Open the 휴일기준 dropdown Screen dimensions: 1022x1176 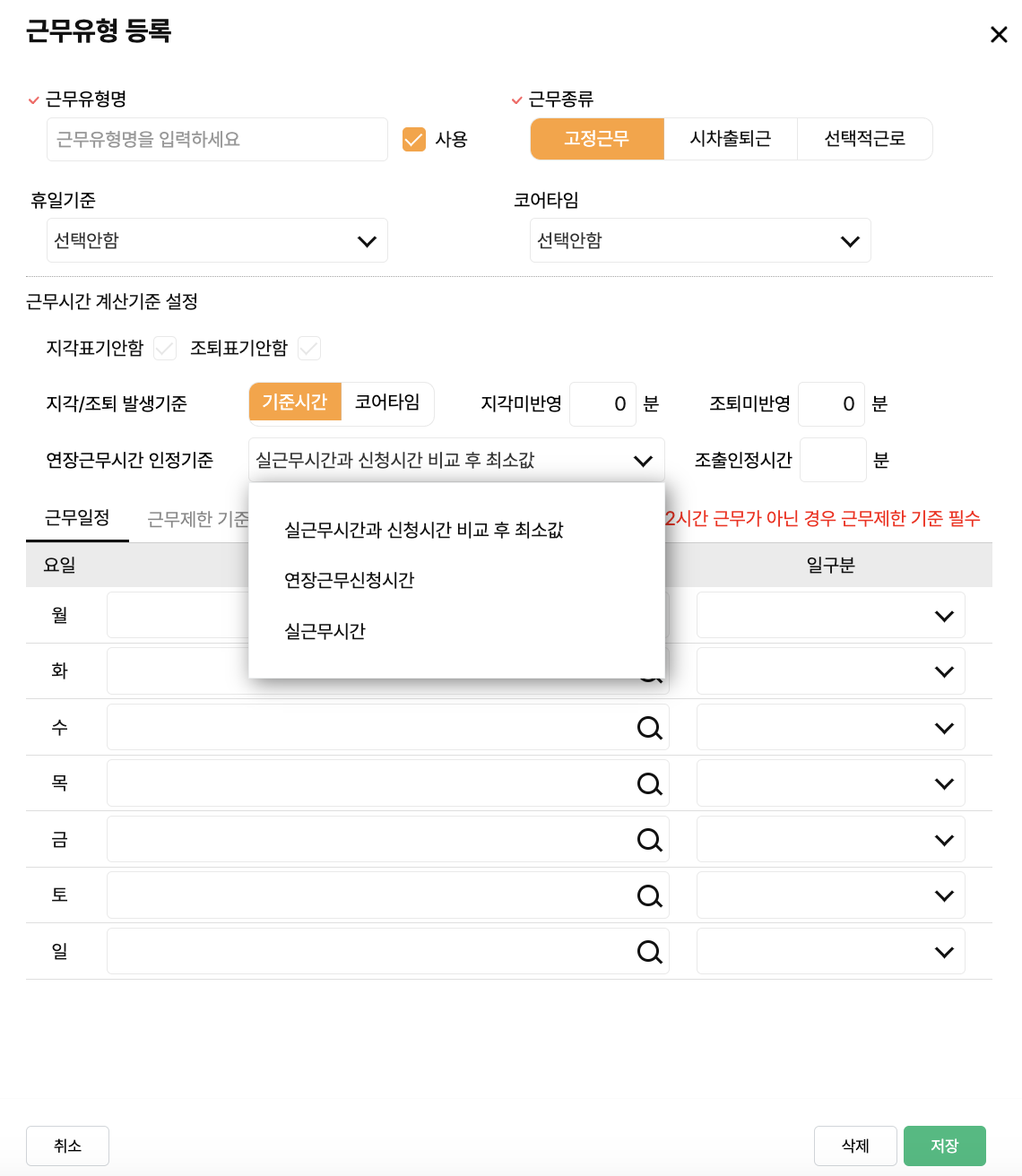pyautogui.click(x=217, y=241)
